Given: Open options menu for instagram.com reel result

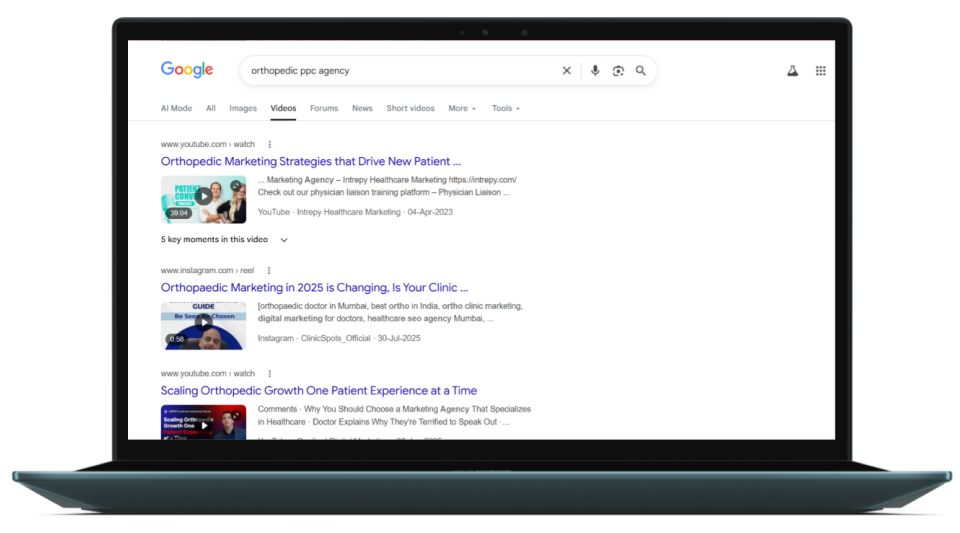Looking at the screenshot, I should (x=269, y=270).
